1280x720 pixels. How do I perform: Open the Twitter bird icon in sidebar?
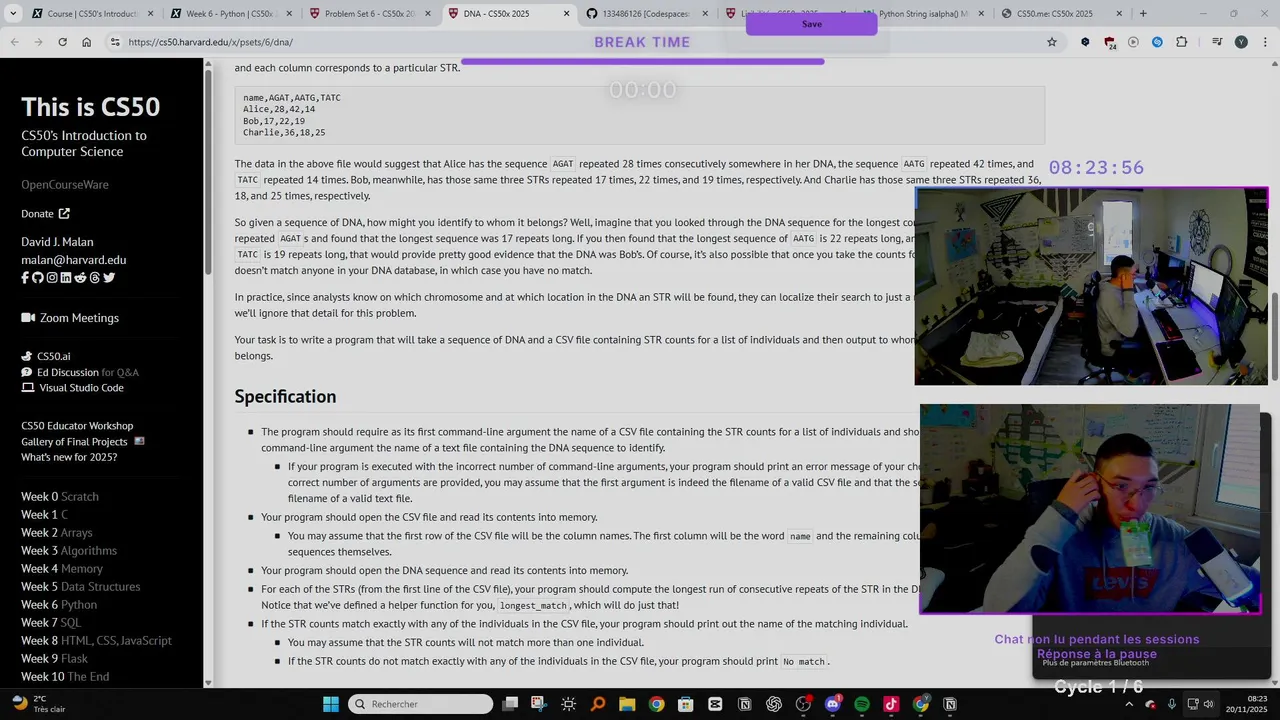[109, 277]
